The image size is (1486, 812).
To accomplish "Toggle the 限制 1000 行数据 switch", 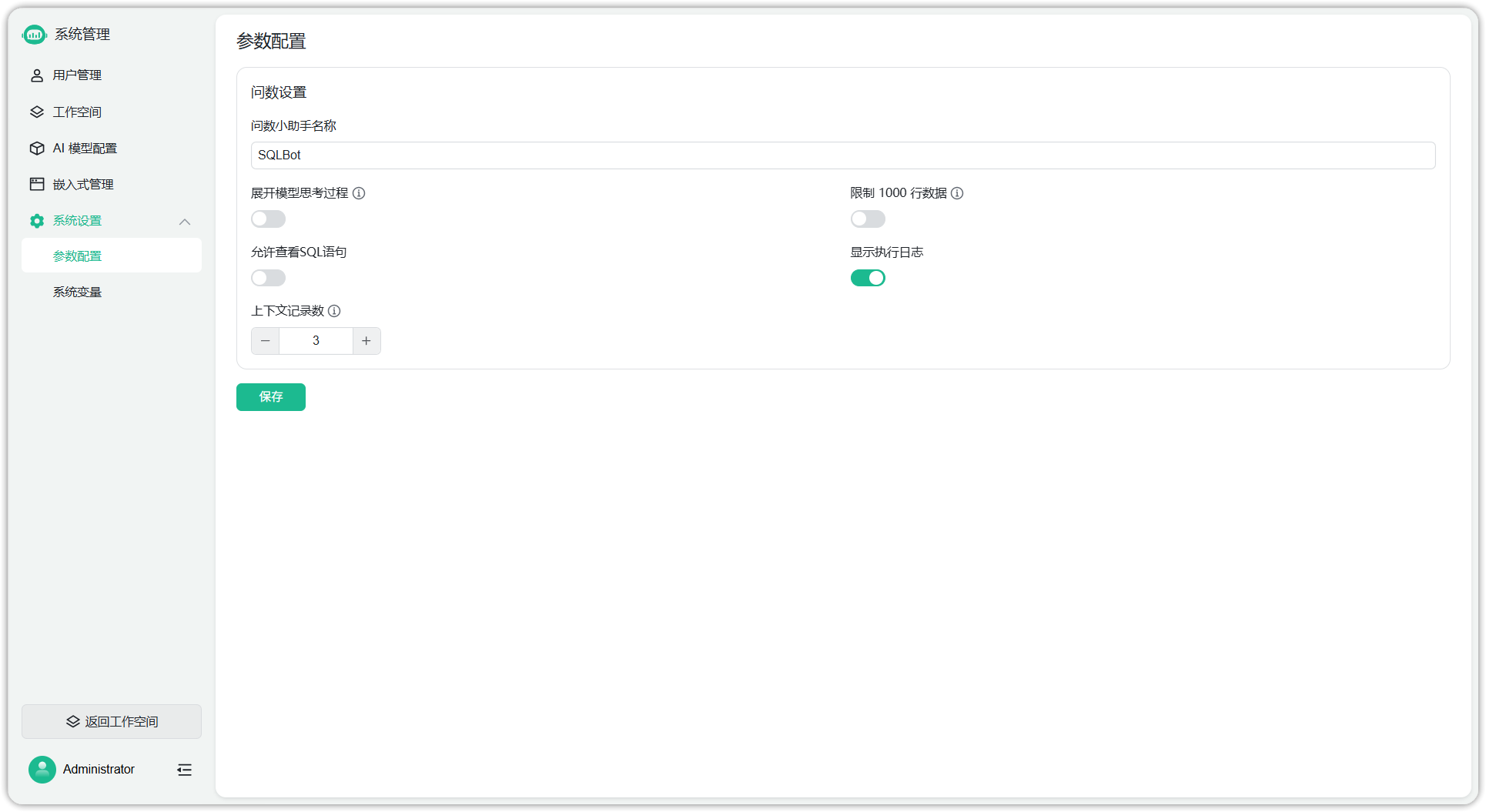I will [x=868, y=219].
